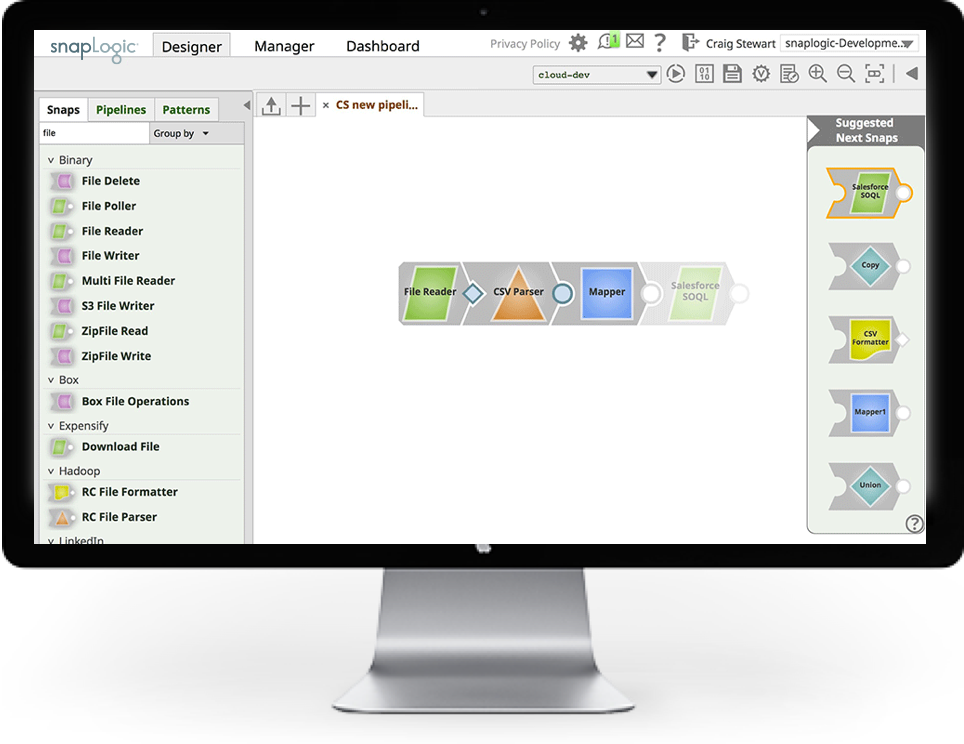Screen dimensions: 964x744
Task: Collapse the Box category
Action: 51,380
